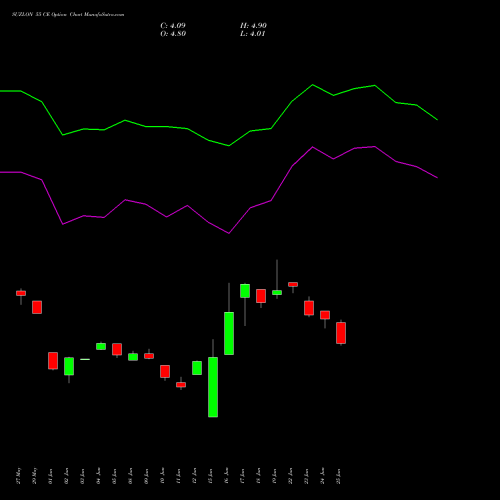
Task: Click the 04 Jun date label
Action: 99,476
